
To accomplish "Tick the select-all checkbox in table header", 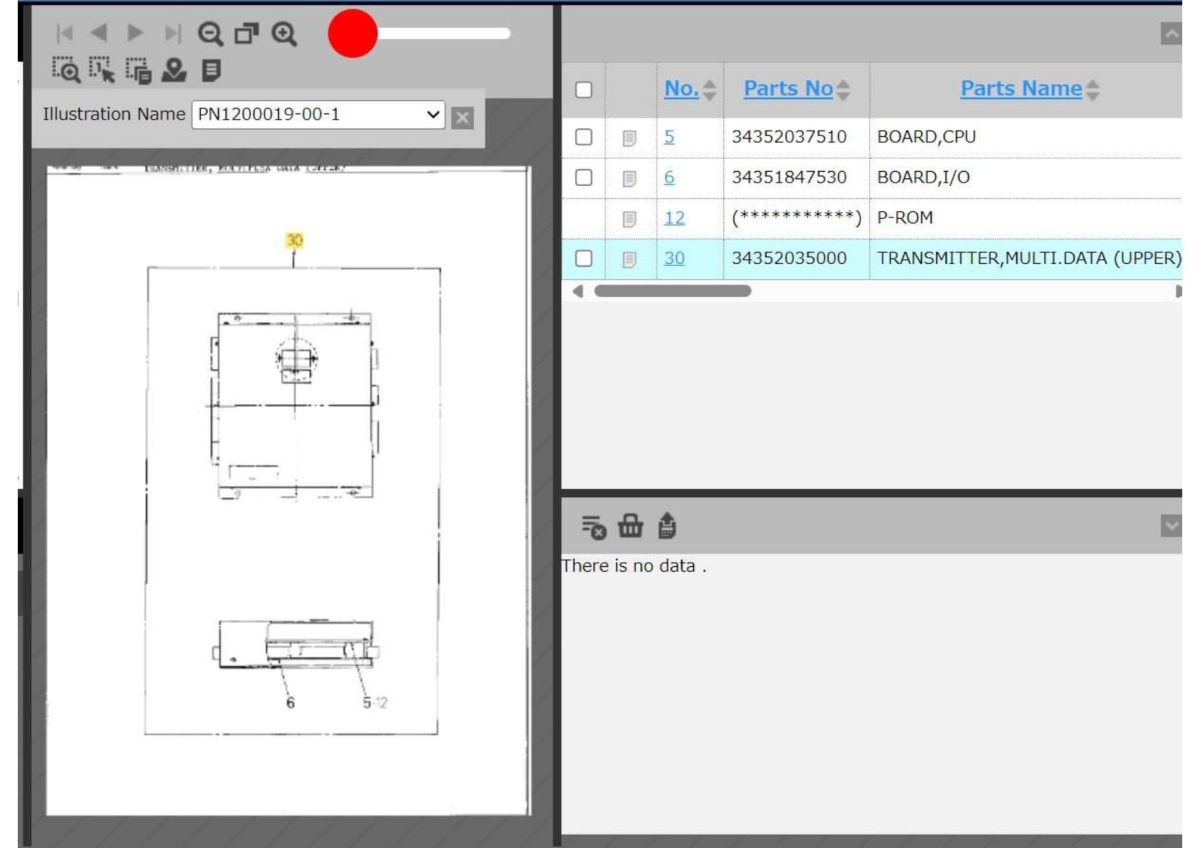I will tap(584, 90).
